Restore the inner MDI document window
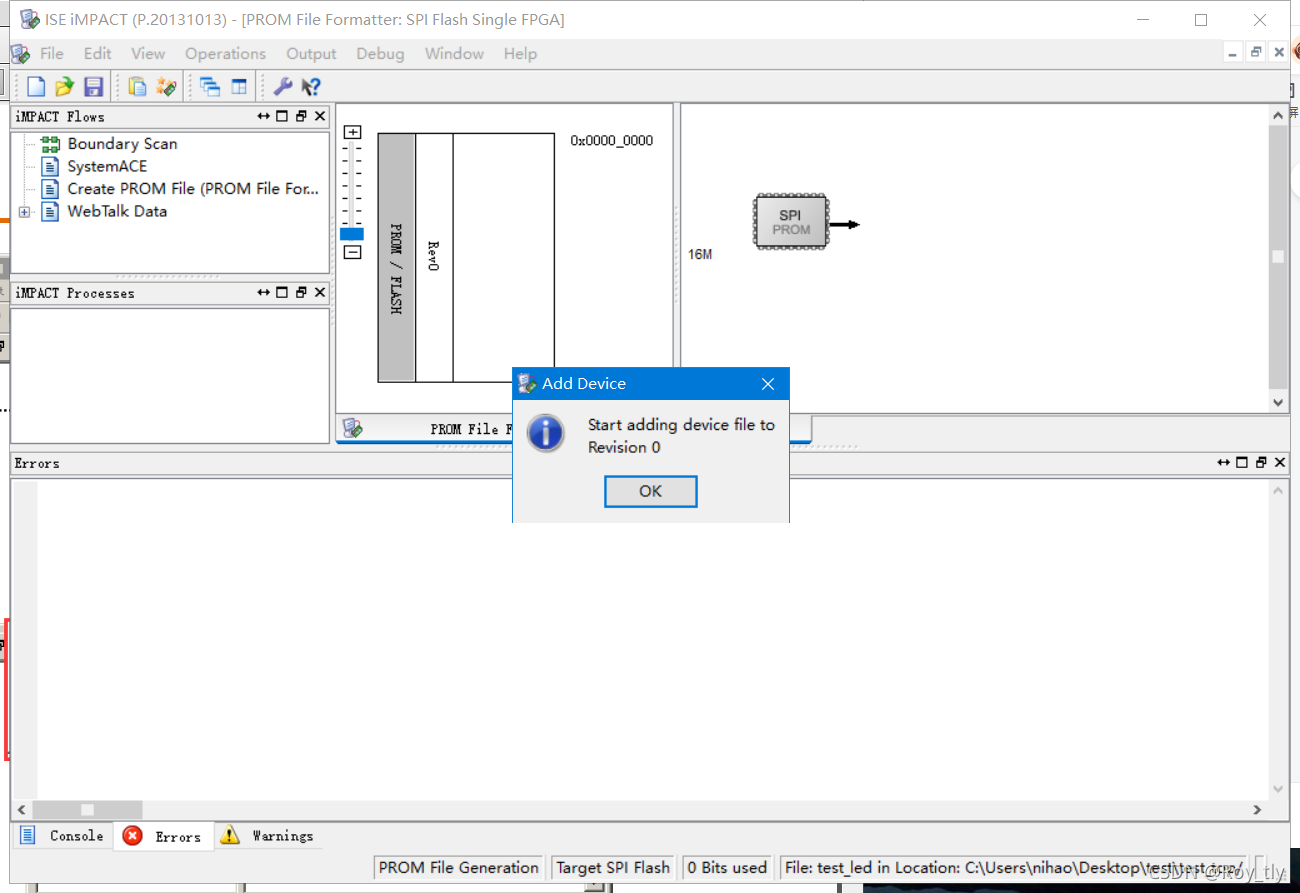Viewport: 1300px width, 893px height. point(1256,53)
